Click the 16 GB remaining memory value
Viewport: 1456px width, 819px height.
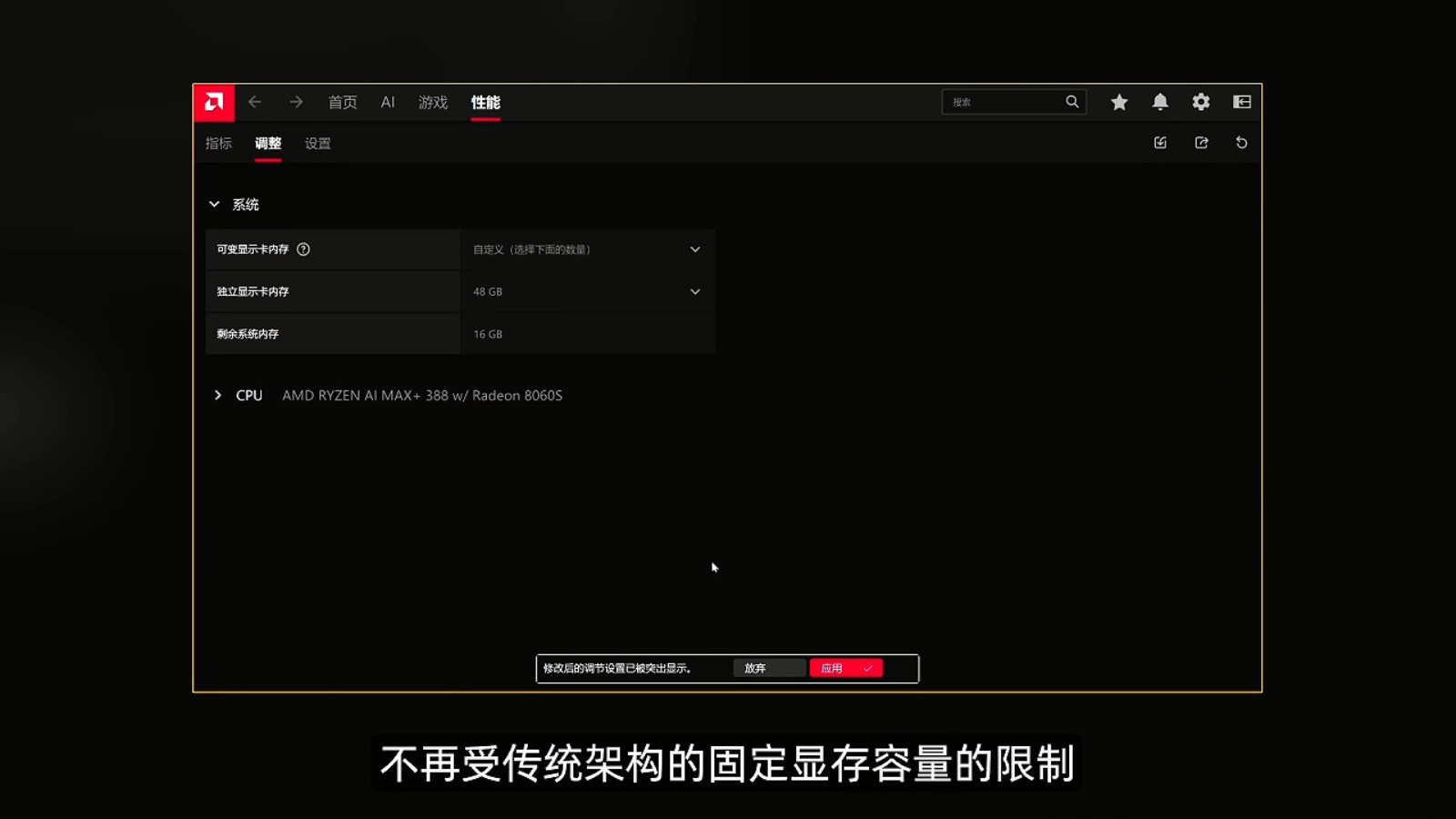coord(488,334)
